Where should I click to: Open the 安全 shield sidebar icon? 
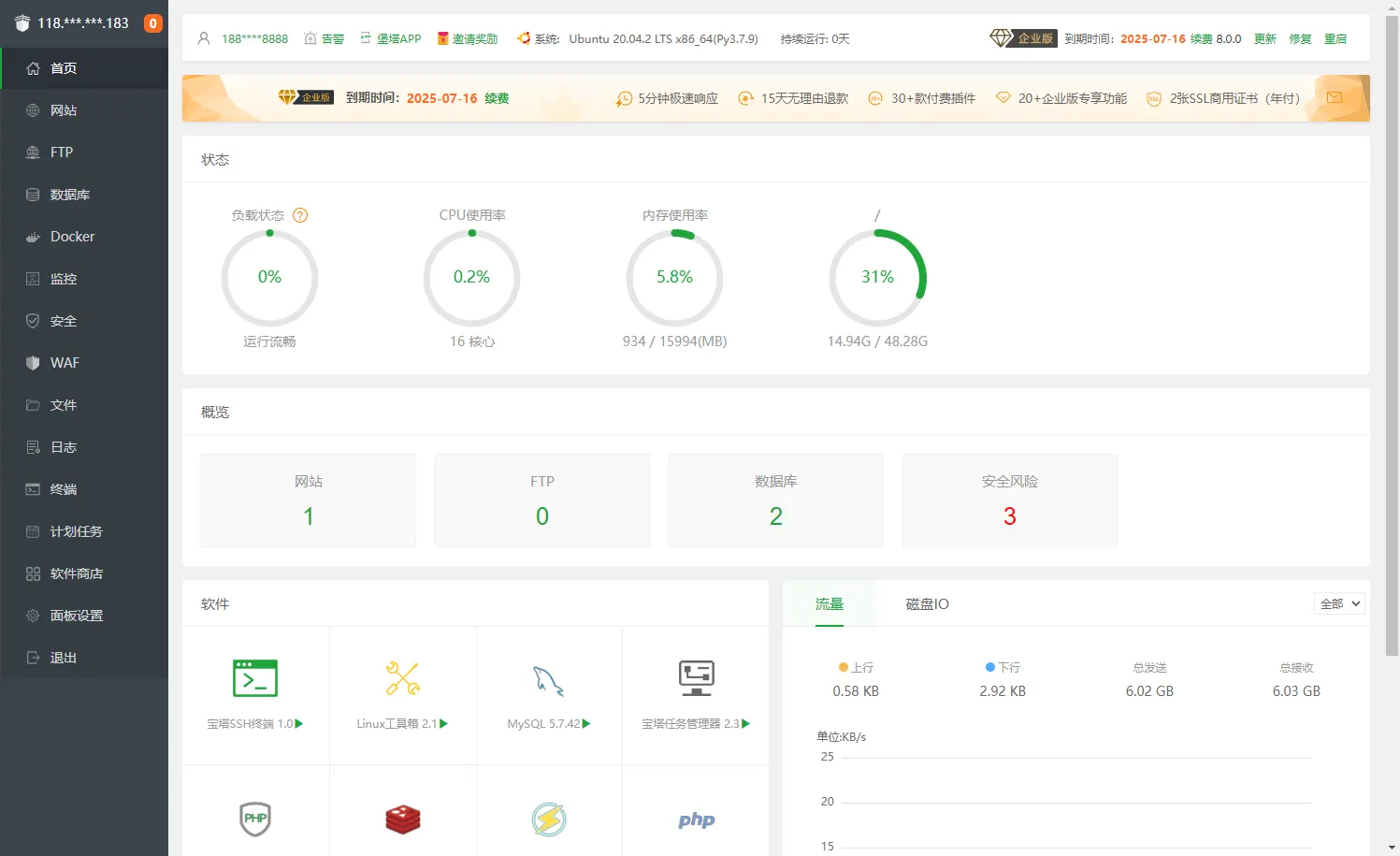coord(33,321)
